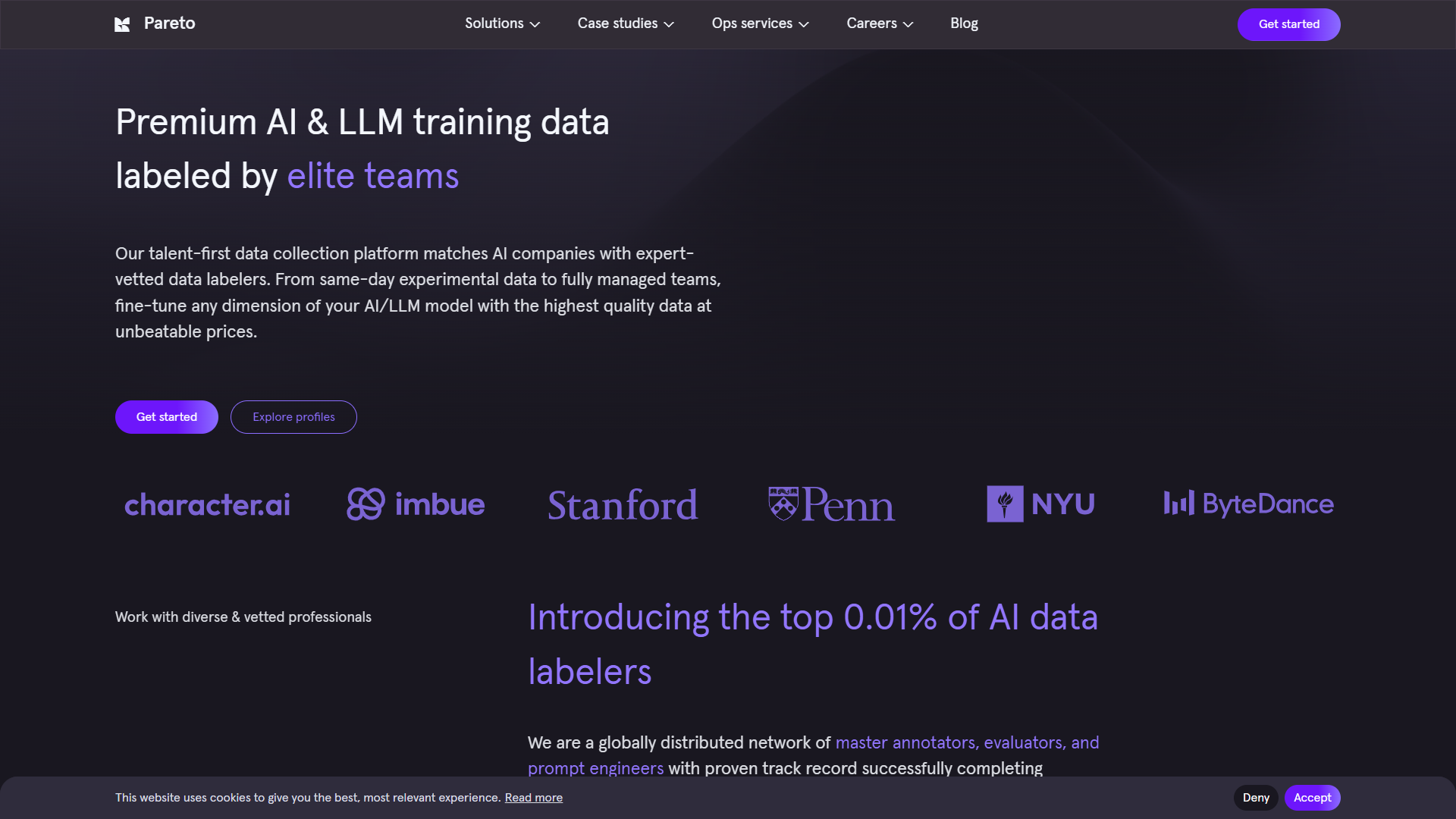Click the Explore profiles button
The height and width of the screenshot is (819, 1456).
pyautogui.click(x=293, y=416)
